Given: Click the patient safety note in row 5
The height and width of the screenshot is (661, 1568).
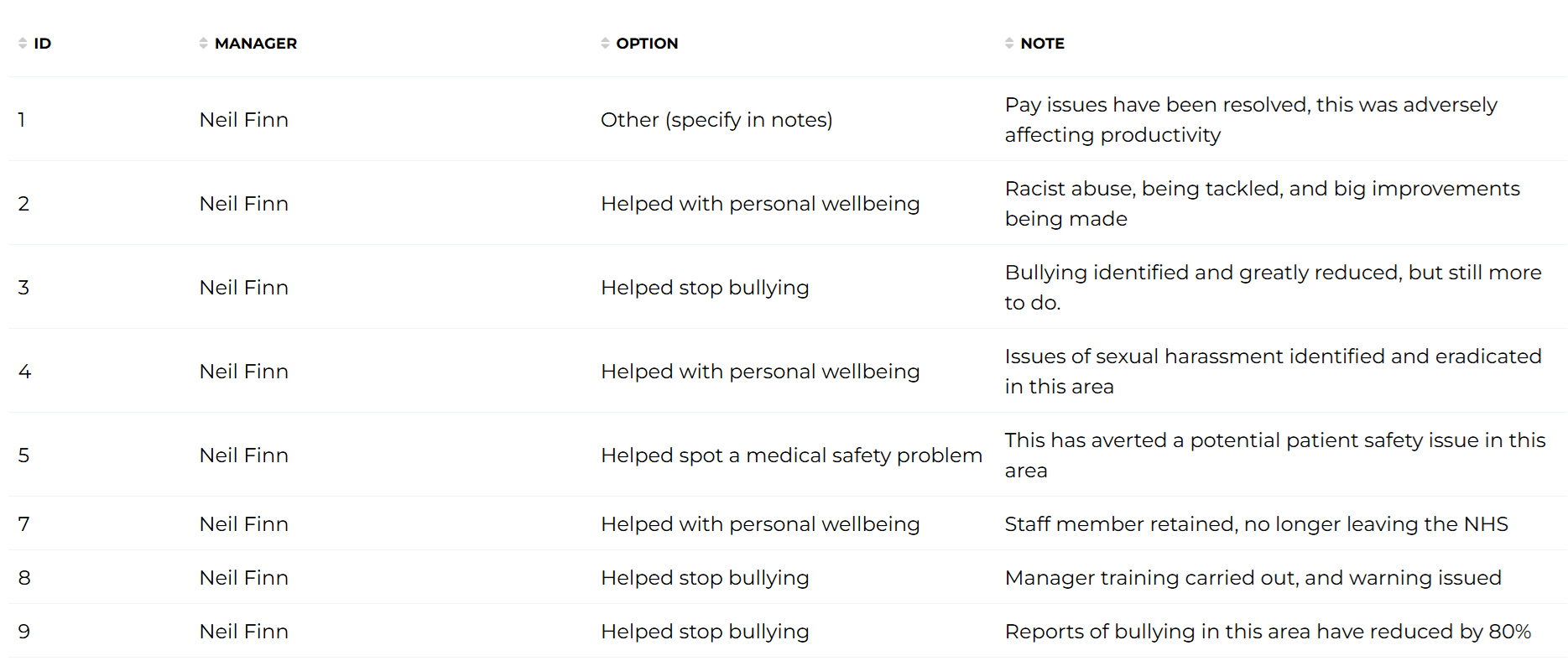Looking at the screenshot, I should tap(1274, 455).
